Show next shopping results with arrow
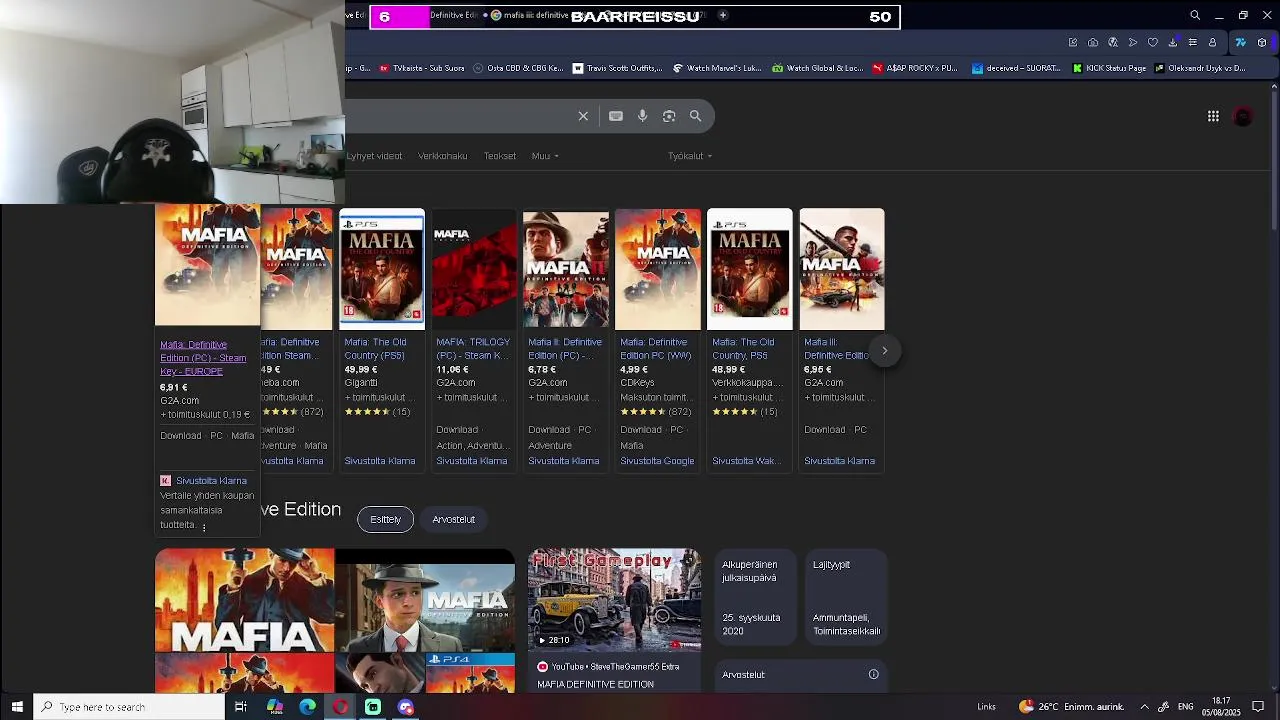 [x=884, y=351]
